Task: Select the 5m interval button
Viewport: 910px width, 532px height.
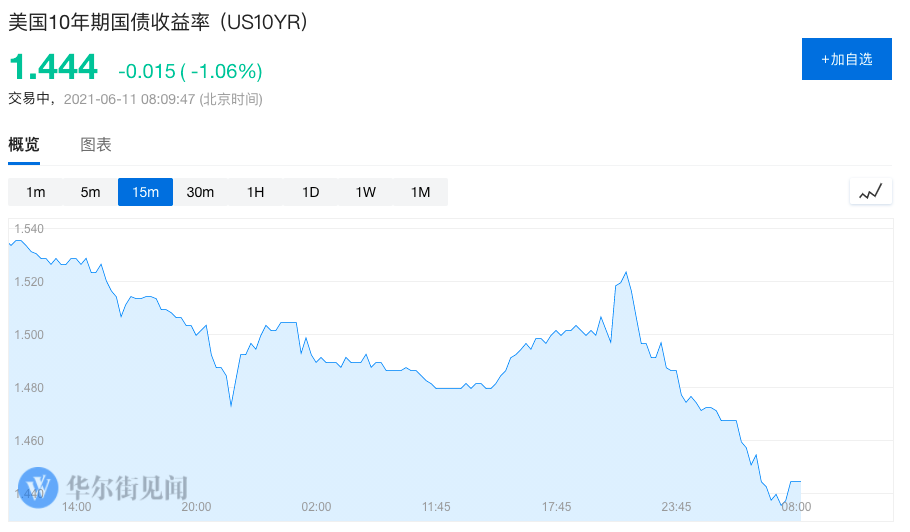Action: (91, 192)
